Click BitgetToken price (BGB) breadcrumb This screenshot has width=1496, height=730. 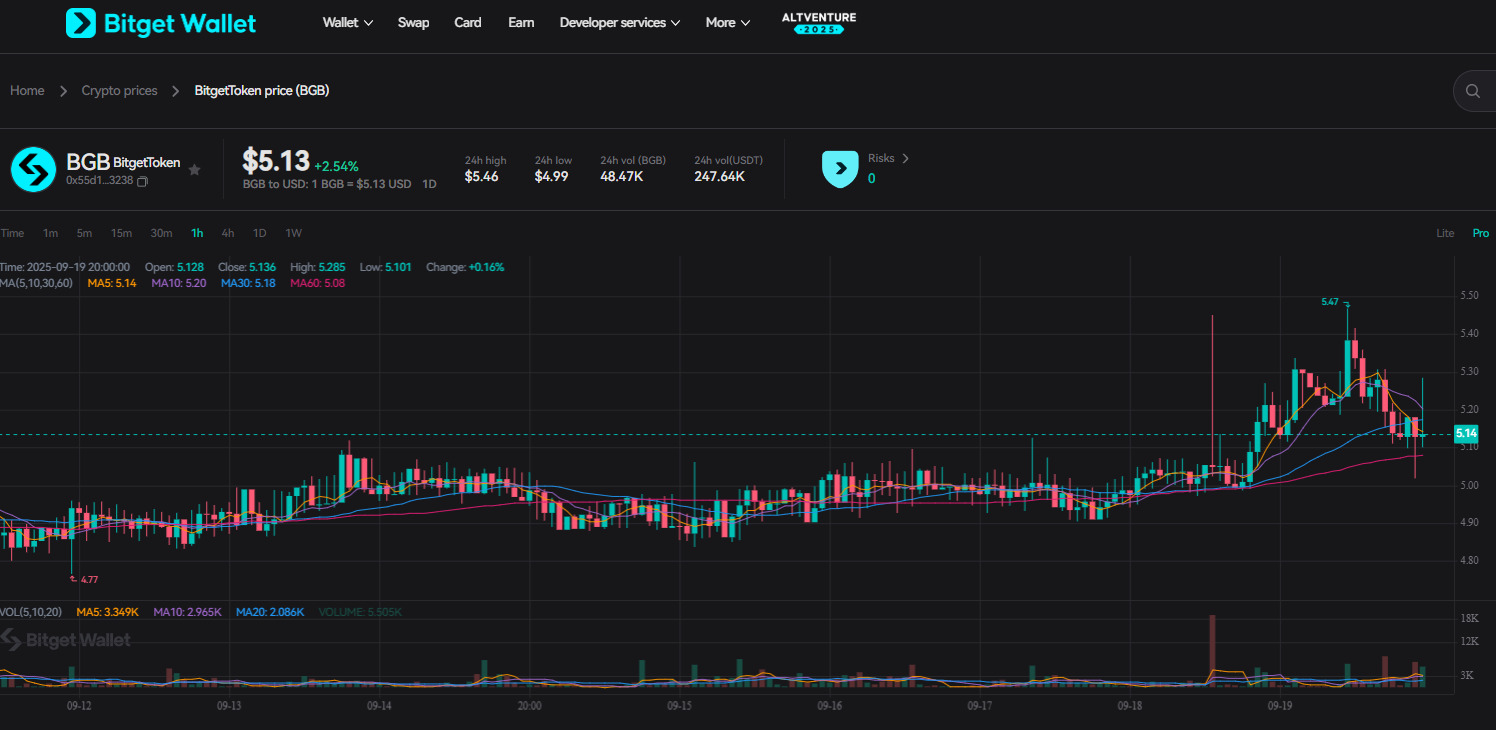[262, 91]
